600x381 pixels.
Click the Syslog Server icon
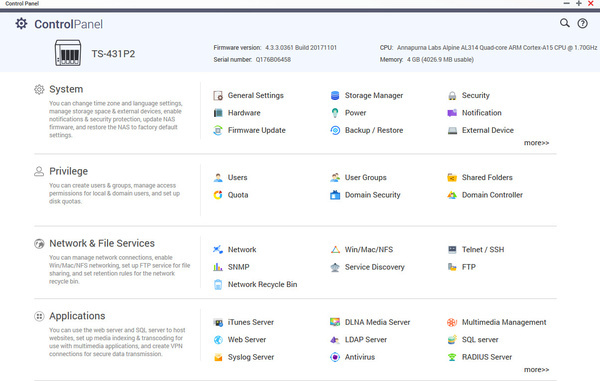pyautogui.click(x=218, y=357)
